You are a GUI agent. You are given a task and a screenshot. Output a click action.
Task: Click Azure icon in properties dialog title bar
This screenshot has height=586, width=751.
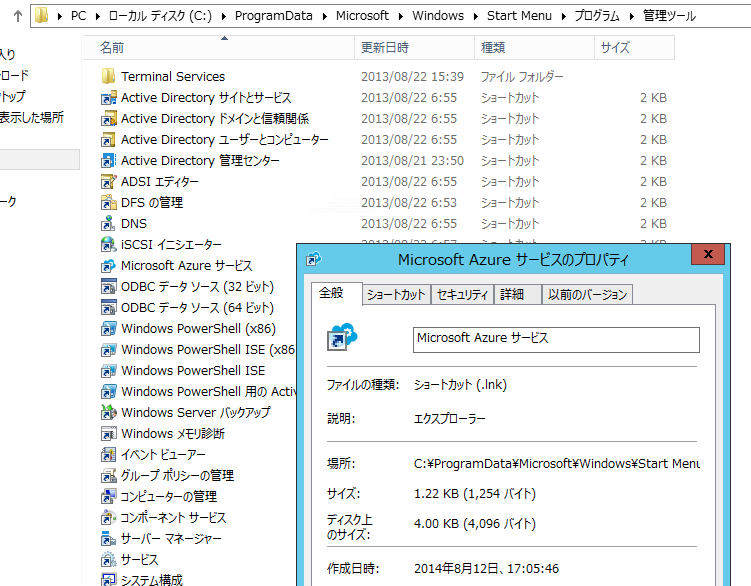click(x=314, y=259)
